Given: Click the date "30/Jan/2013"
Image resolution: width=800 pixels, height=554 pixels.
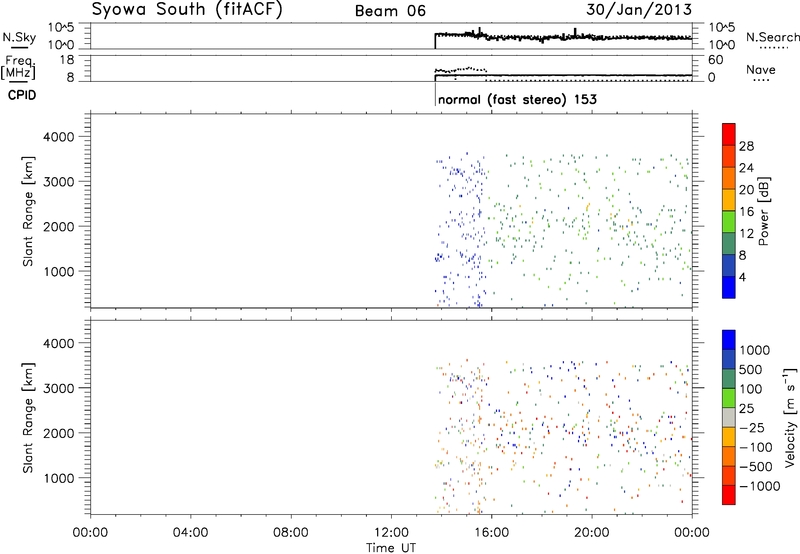Looking at the screenshot, I should [639, 9].
